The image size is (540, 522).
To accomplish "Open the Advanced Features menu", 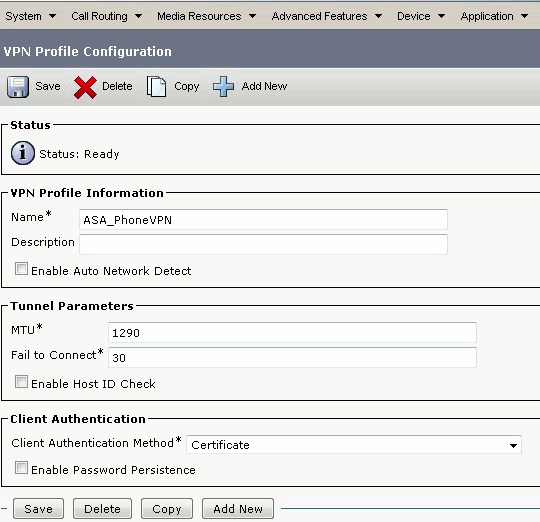I will click(326, 16).
